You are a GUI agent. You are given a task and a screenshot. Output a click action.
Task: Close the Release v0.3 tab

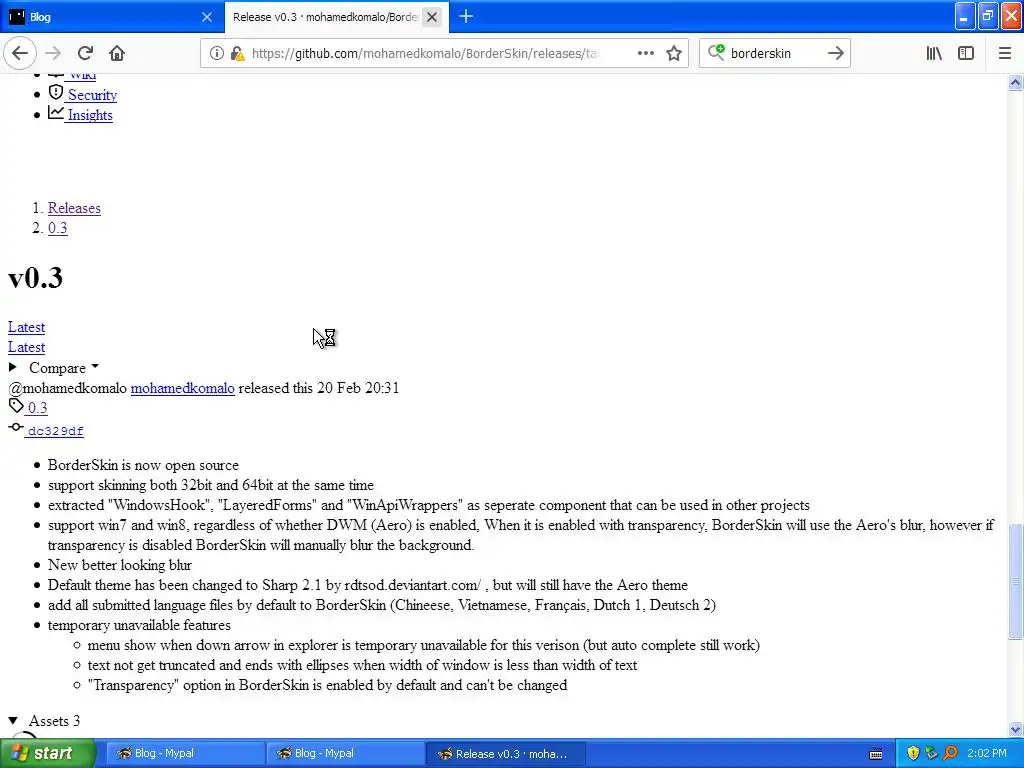[x=432, y=17]
